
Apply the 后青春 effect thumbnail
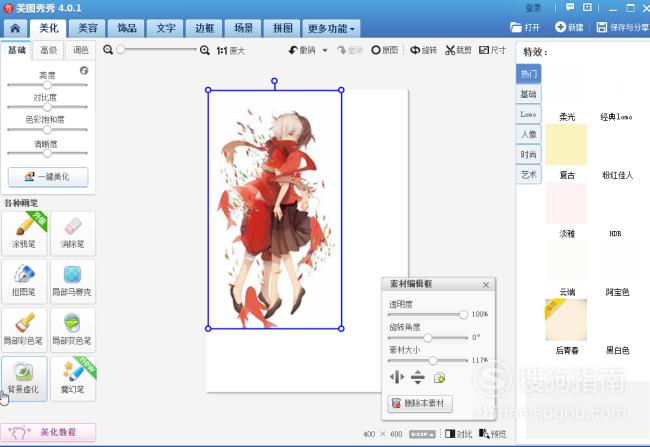566,321
